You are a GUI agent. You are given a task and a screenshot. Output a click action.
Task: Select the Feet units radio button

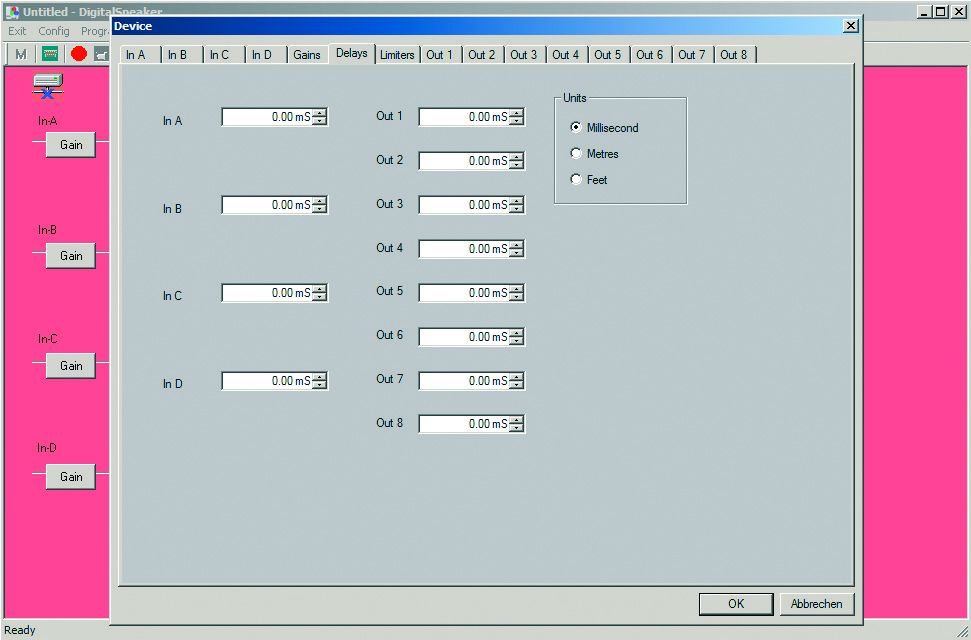click(576, 179)
